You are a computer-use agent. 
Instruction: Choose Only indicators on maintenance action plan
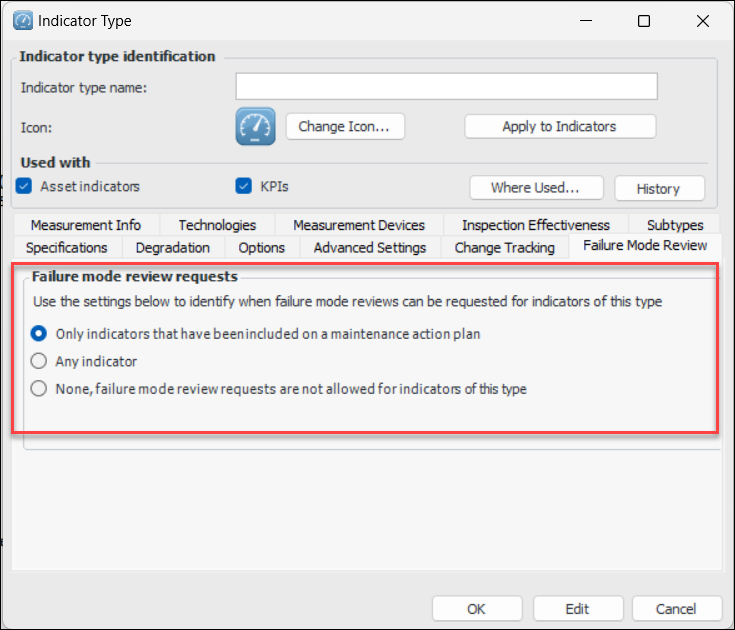[x=40, y=334]
